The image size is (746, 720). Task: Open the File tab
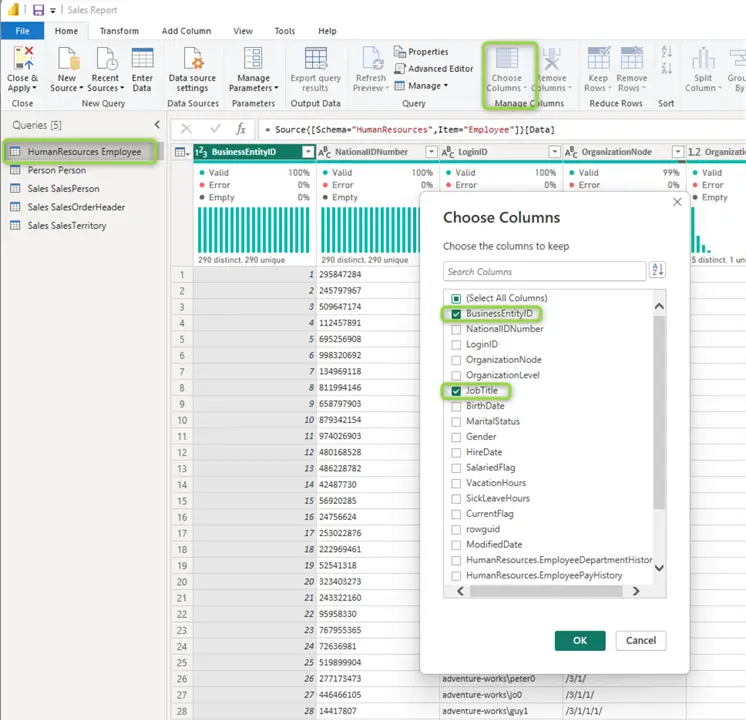point(22,31)
